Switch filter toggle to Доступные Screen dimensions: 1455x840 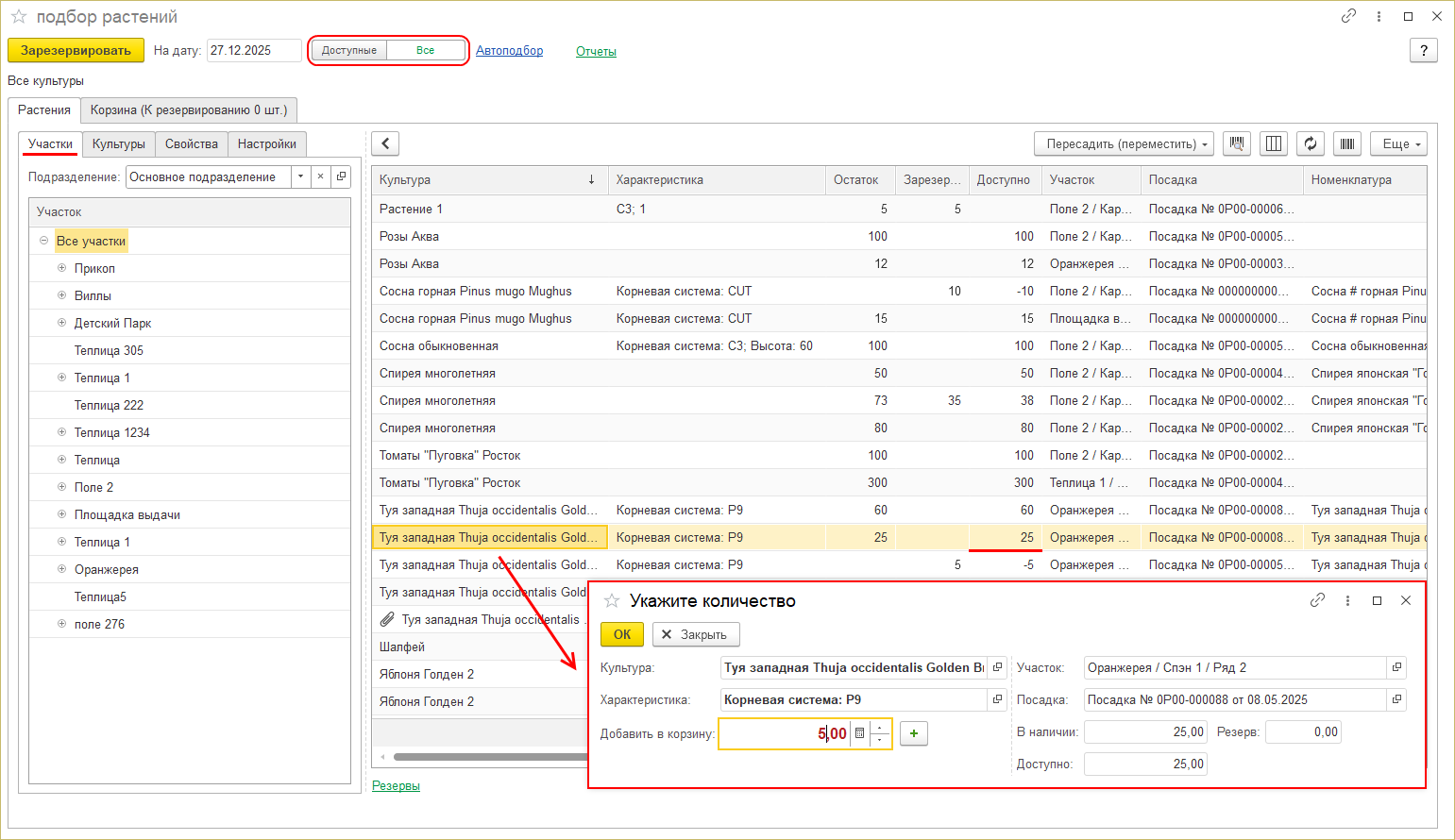(x=349, y=51)
